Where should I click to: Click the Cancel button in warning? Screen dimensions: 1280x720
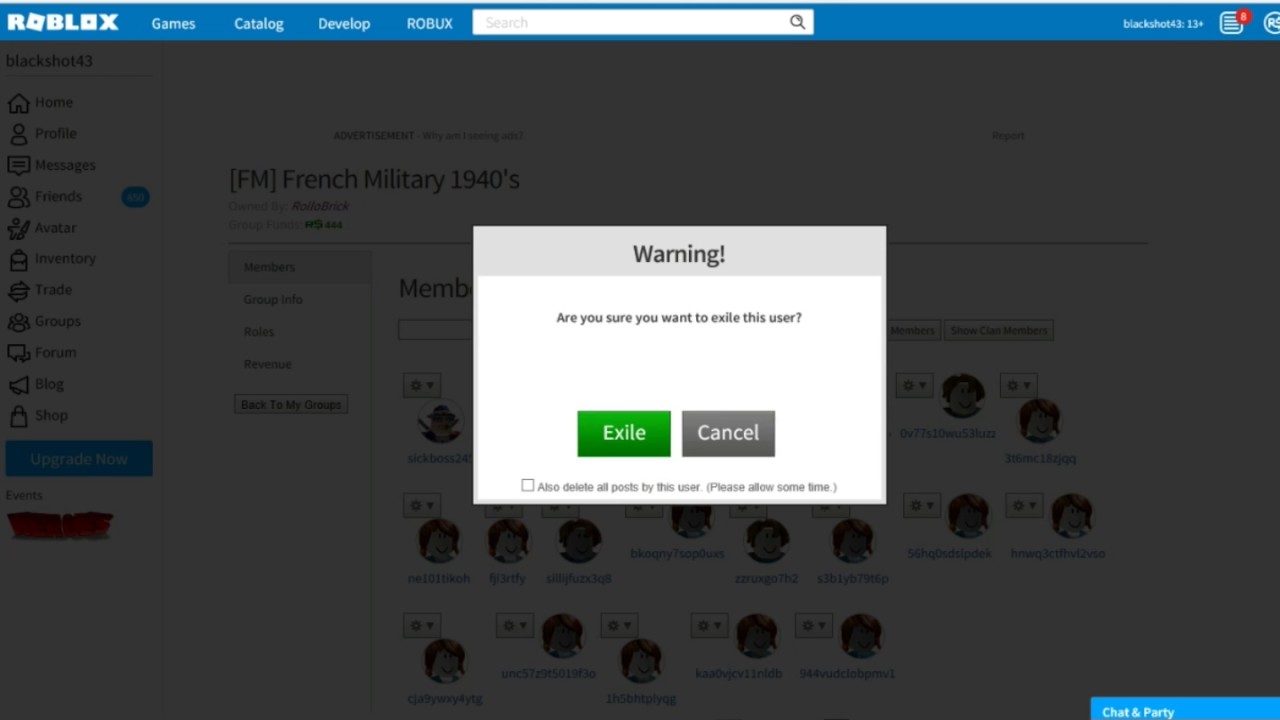[728, 433]
